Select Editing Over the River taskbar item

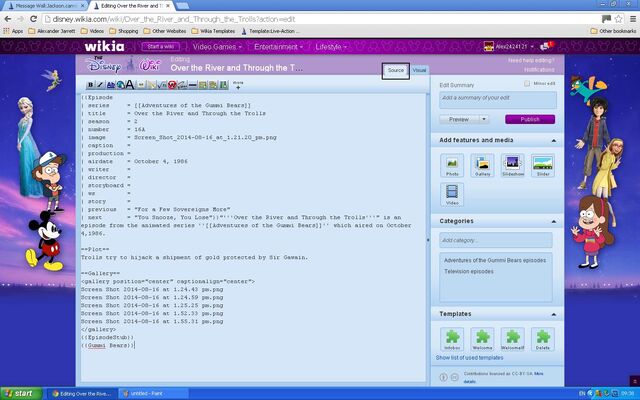tap(82, 394)
